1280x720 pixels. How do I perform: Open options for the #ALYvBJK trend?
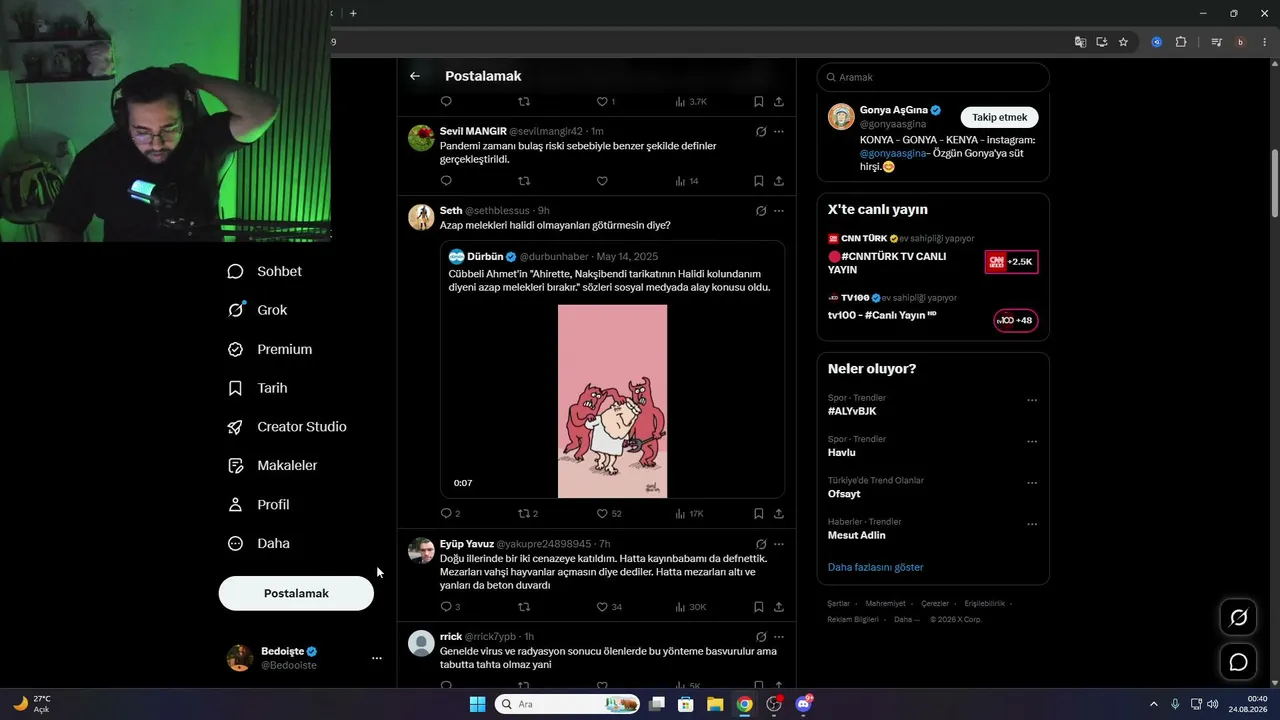pos(1032,401)
